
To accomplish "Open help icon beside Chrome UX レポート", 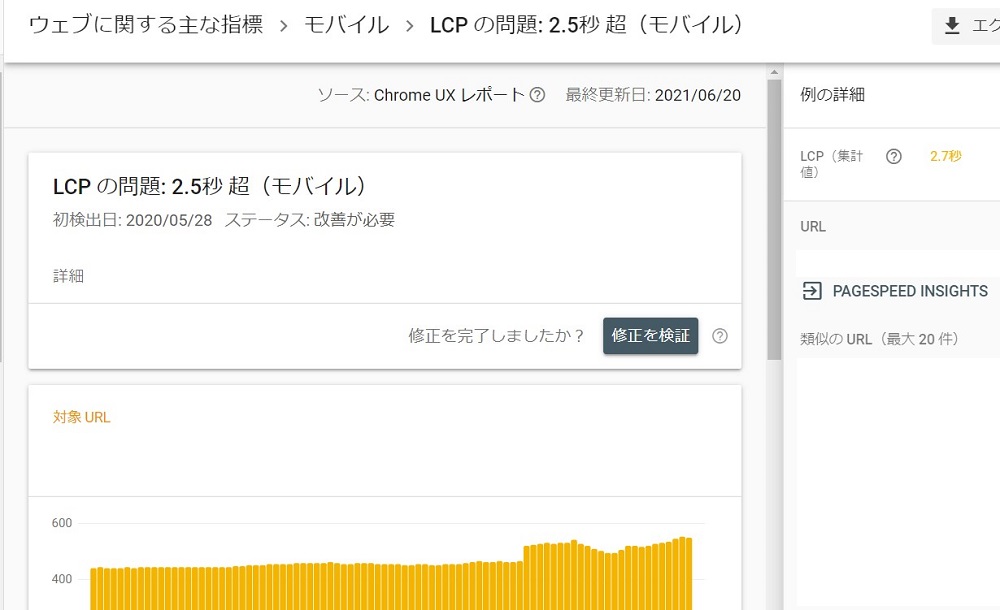I will pos(537,95).
